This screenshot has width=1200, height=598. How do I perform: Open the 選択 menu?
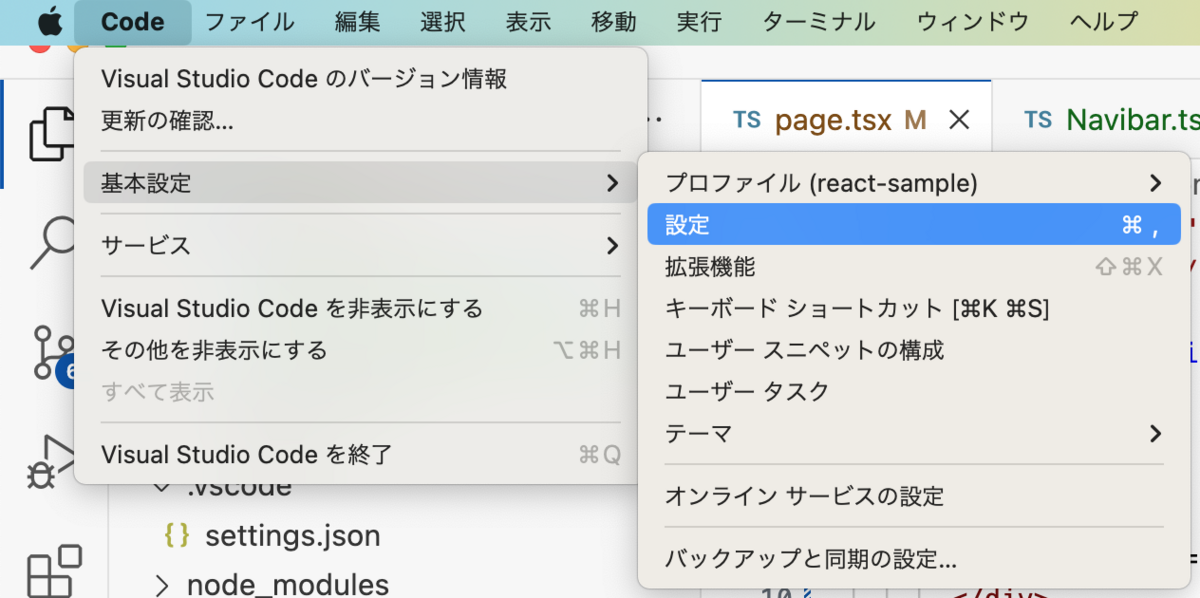click(443, 21)
